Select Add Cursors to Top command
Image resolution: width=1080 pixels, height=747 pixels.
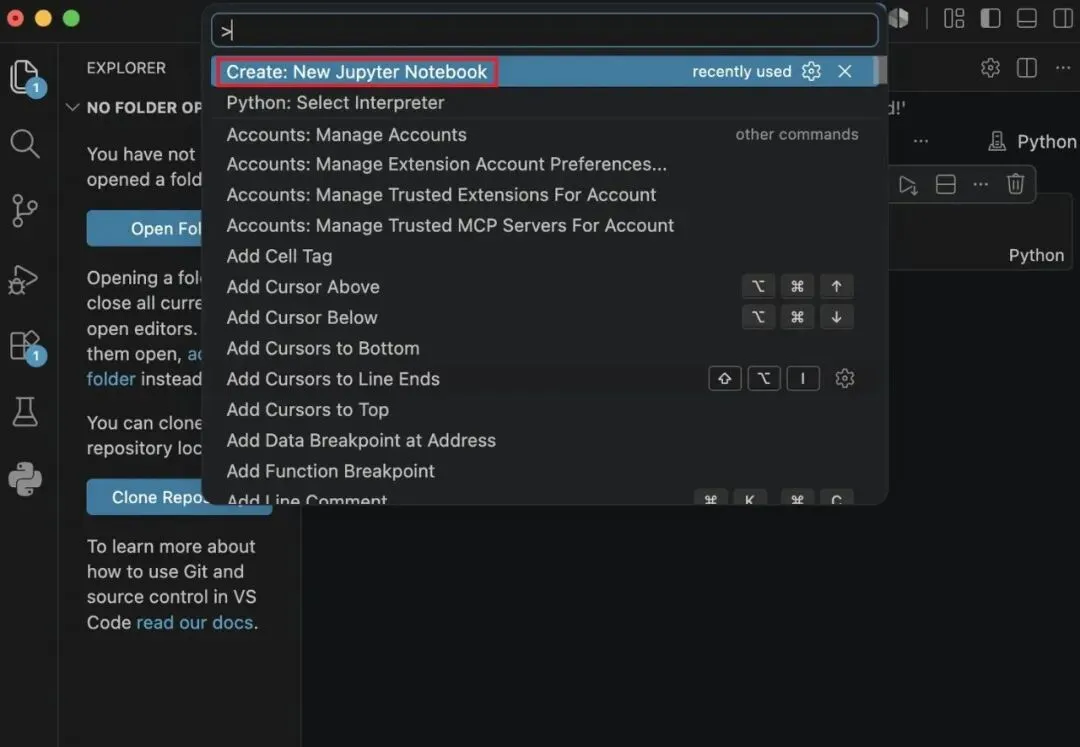[545, 410]
